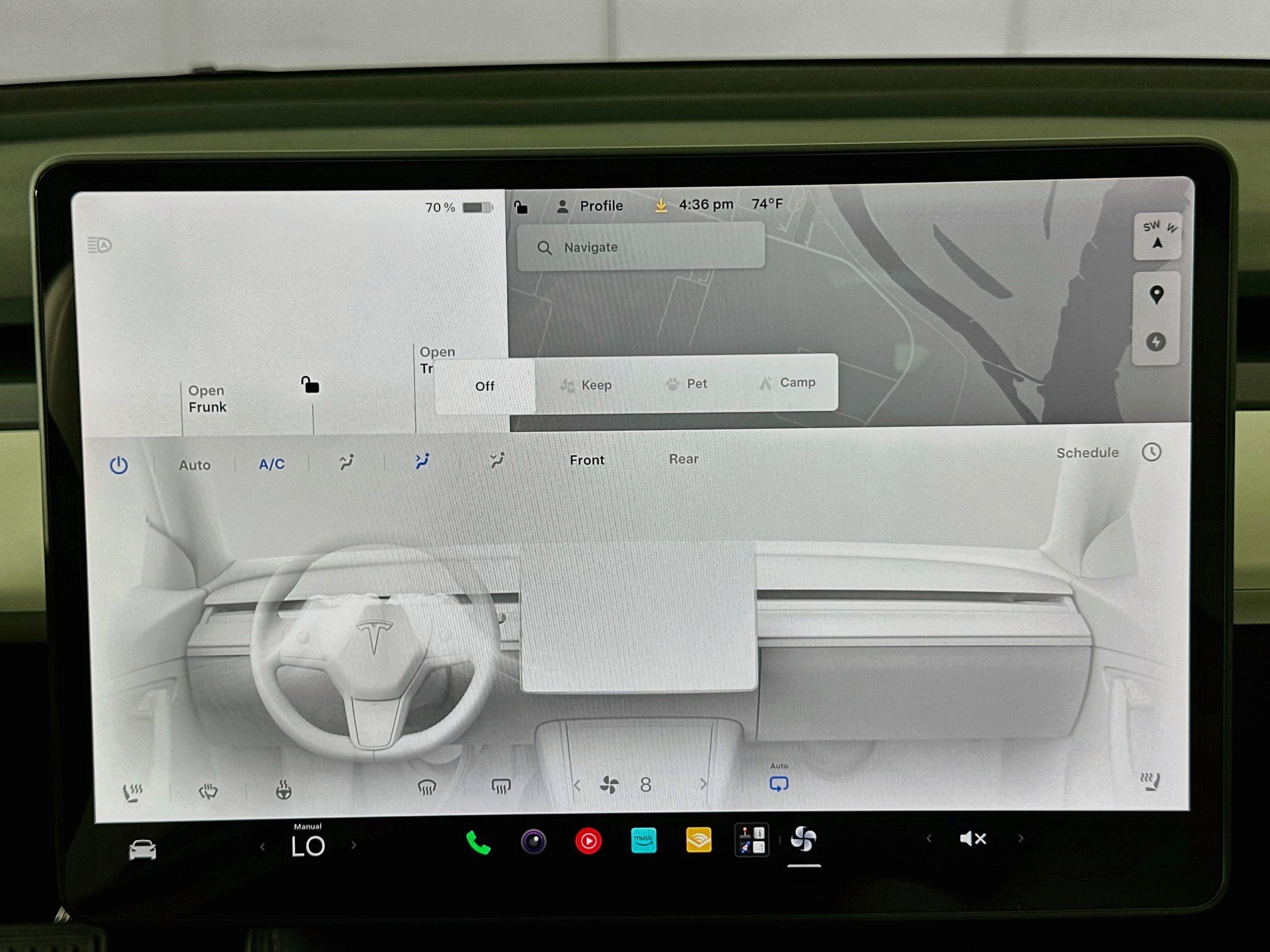Click the Navigate search field
Image resolution: width=1270 pixels, height=952 pixels.
(x=641, y=247)
